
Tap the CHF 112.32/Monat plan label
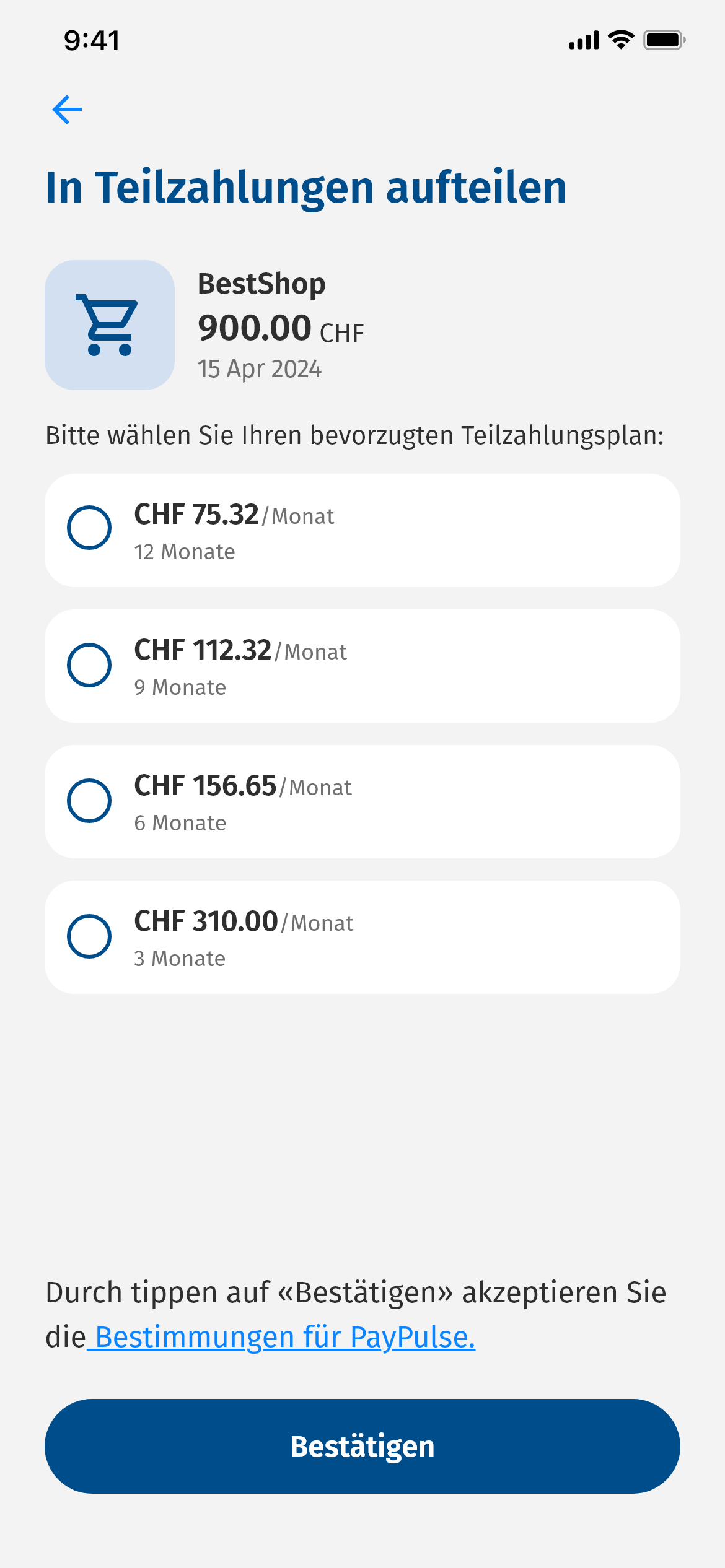240,651
